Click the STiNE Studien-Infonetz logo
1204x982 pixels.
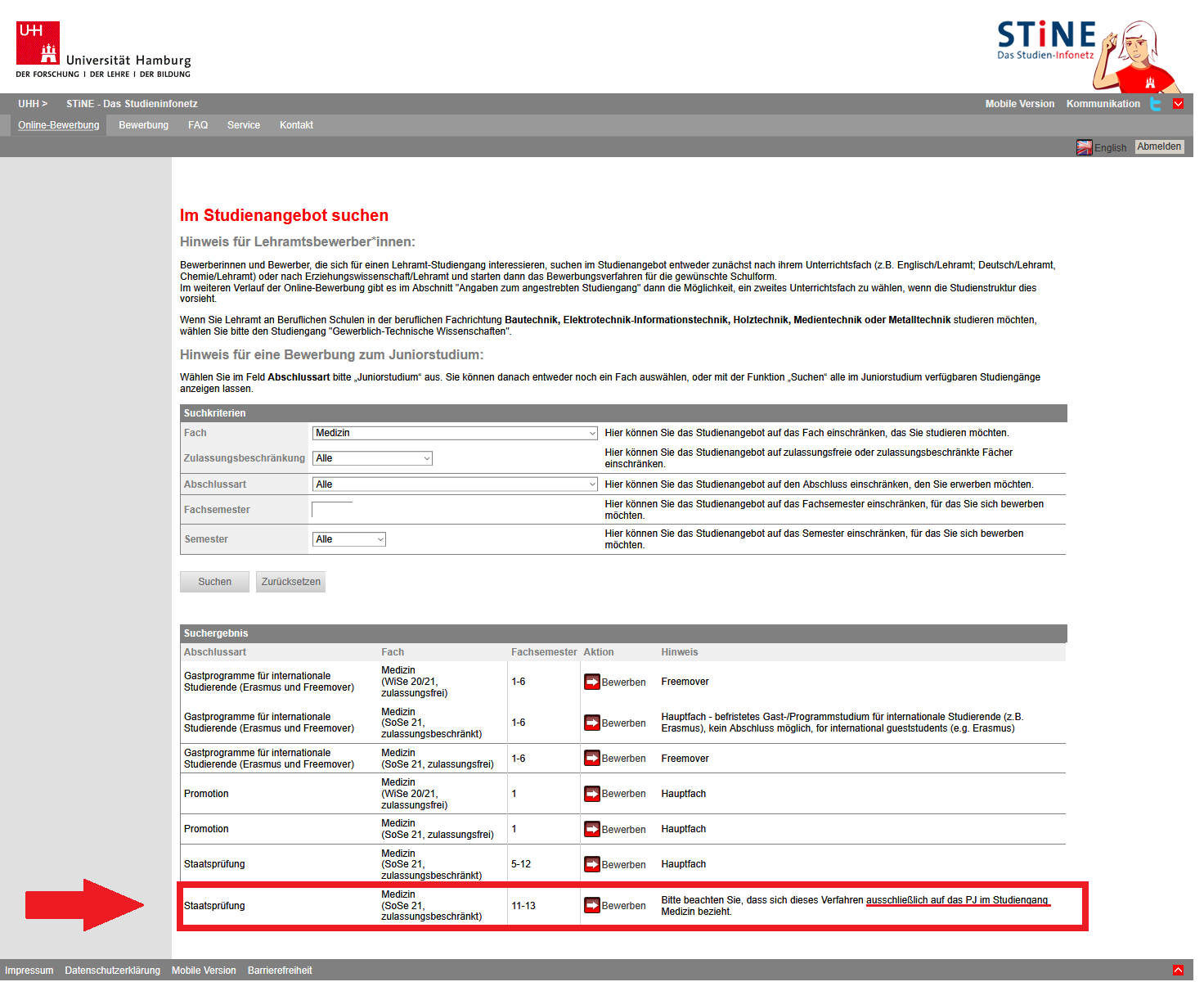(x=1045, y=41)
